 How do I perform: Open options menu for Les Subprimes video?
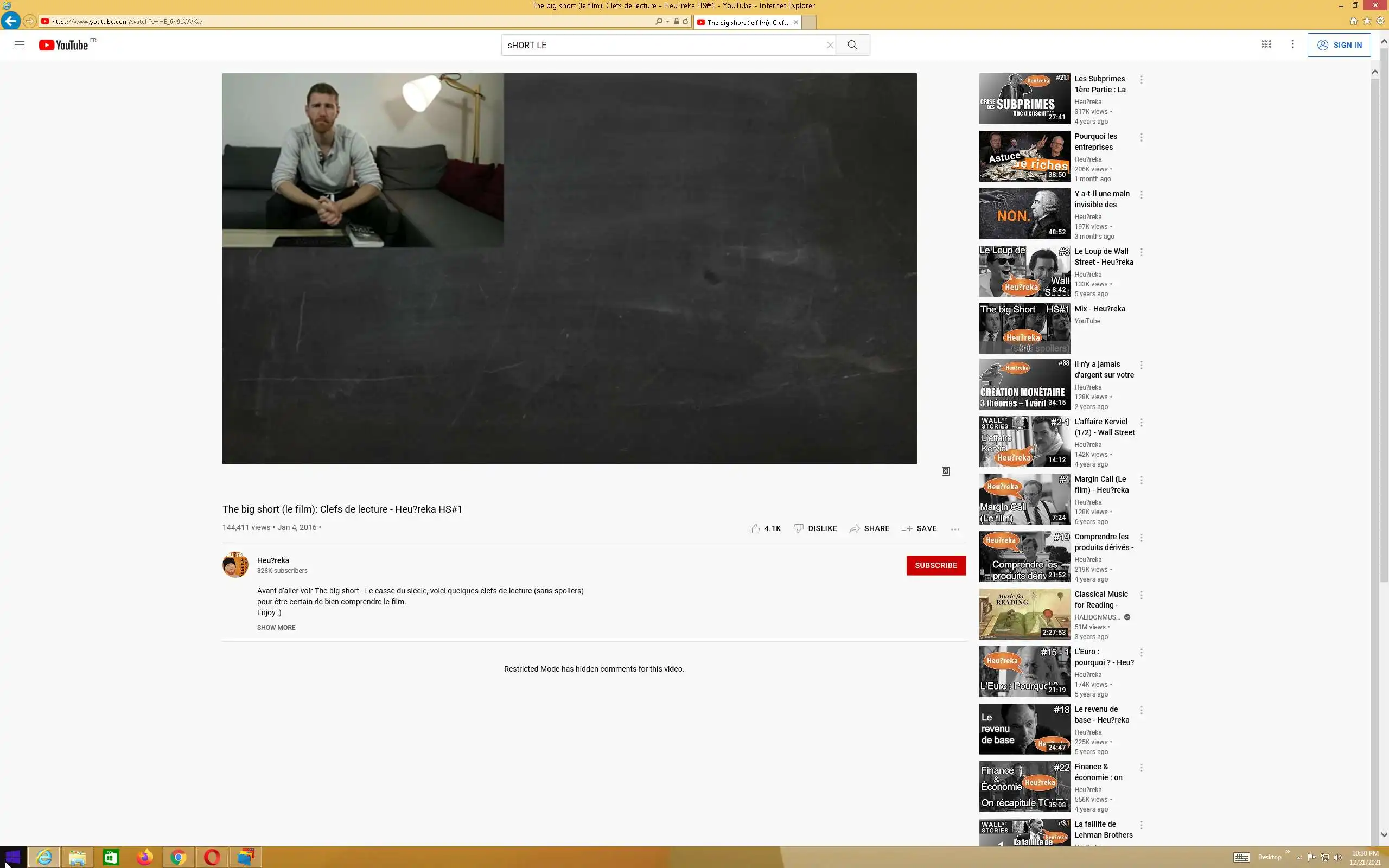pyautogui.click(x=1141, y=80)
